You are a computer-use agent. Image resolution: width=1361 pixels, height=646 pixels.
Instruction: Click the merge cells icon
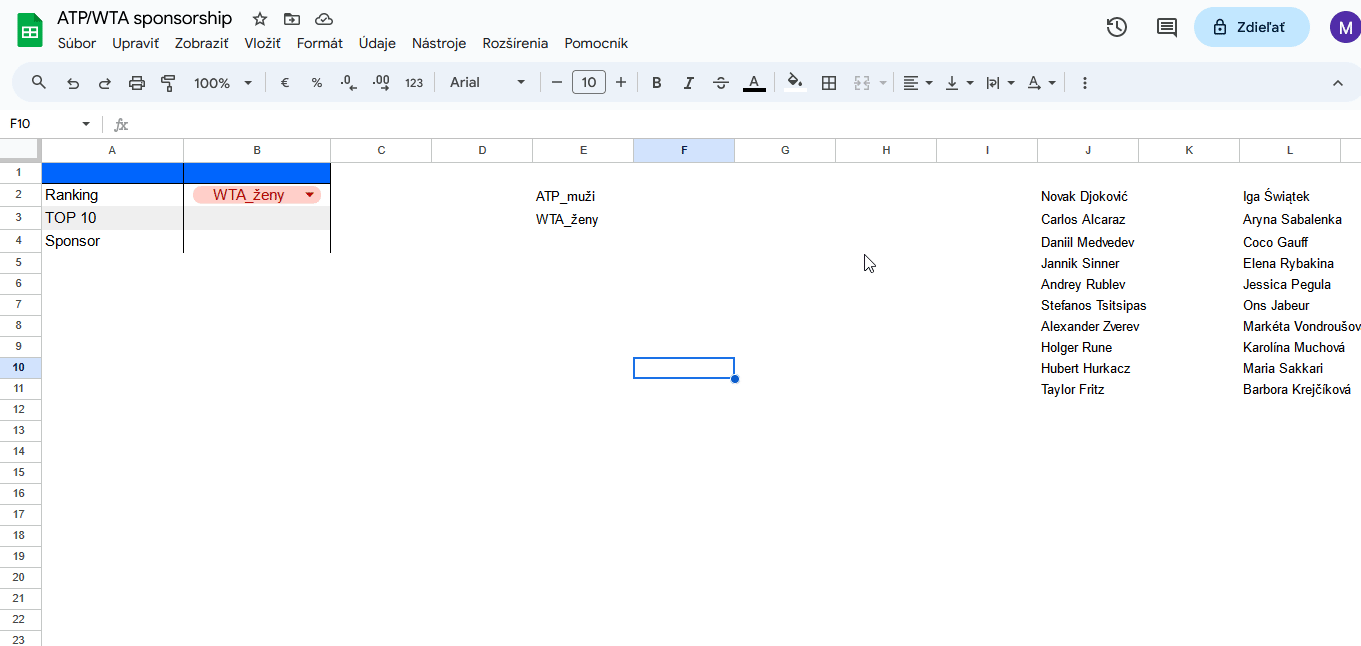pos(862,83)
